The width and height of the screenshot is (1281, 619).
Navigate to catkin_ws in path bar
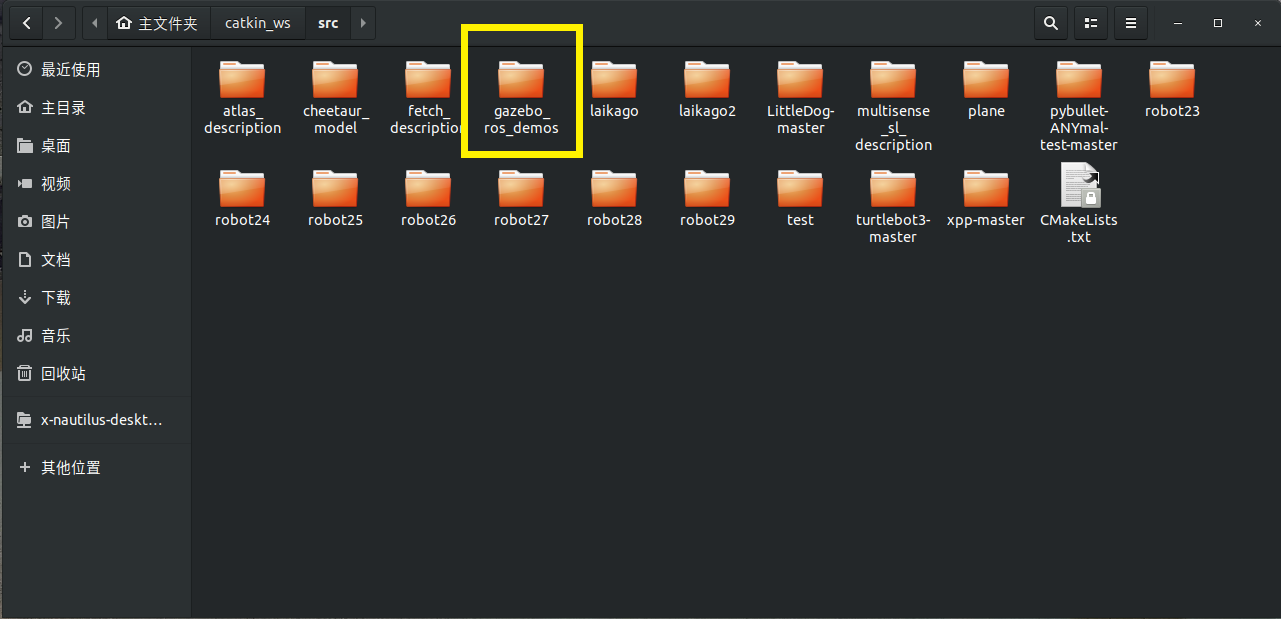pyautogui.click(x=258, y=22)
